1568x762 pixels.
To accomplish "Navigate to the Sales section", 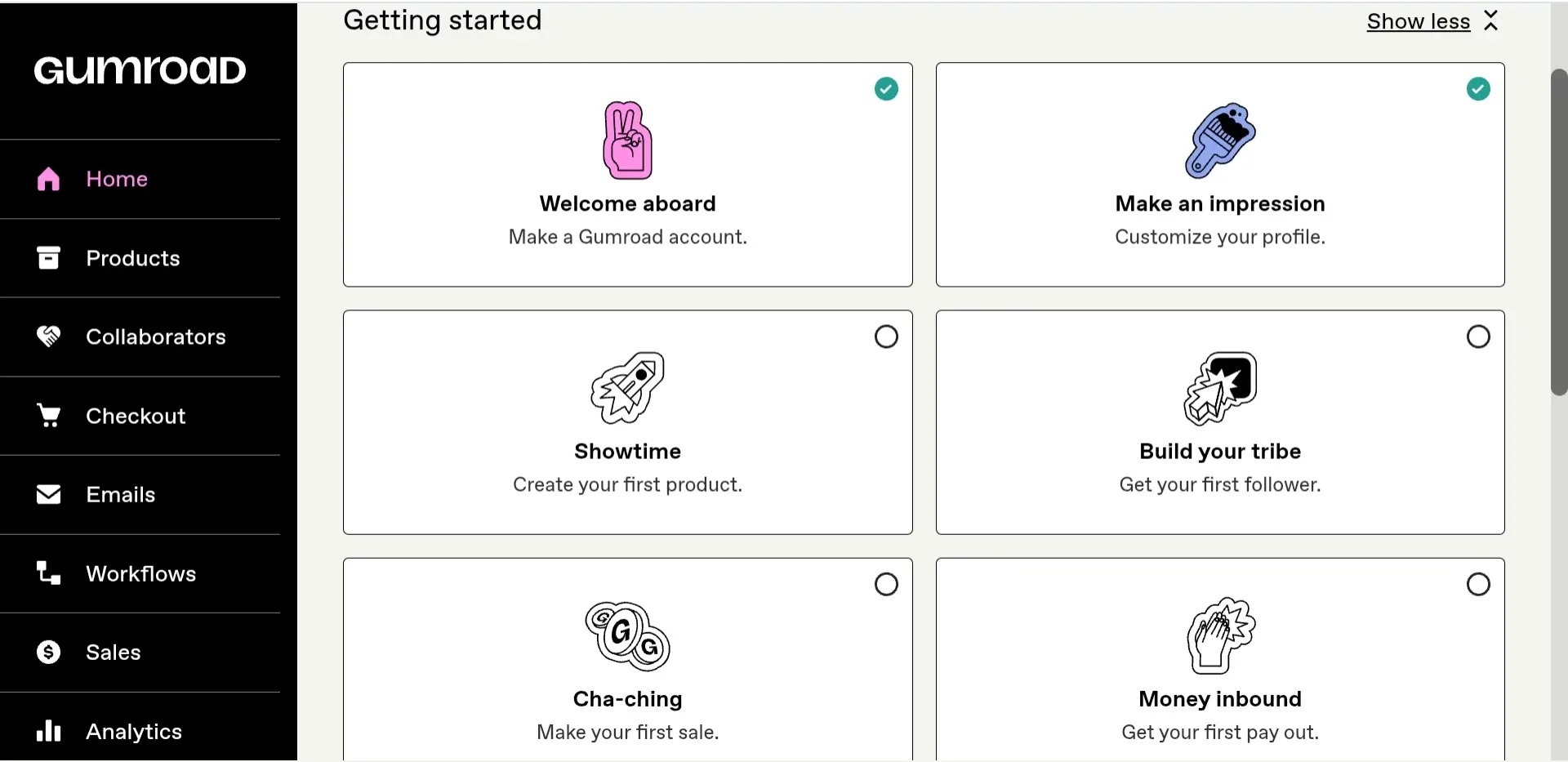I will click(x=113, y=651).
